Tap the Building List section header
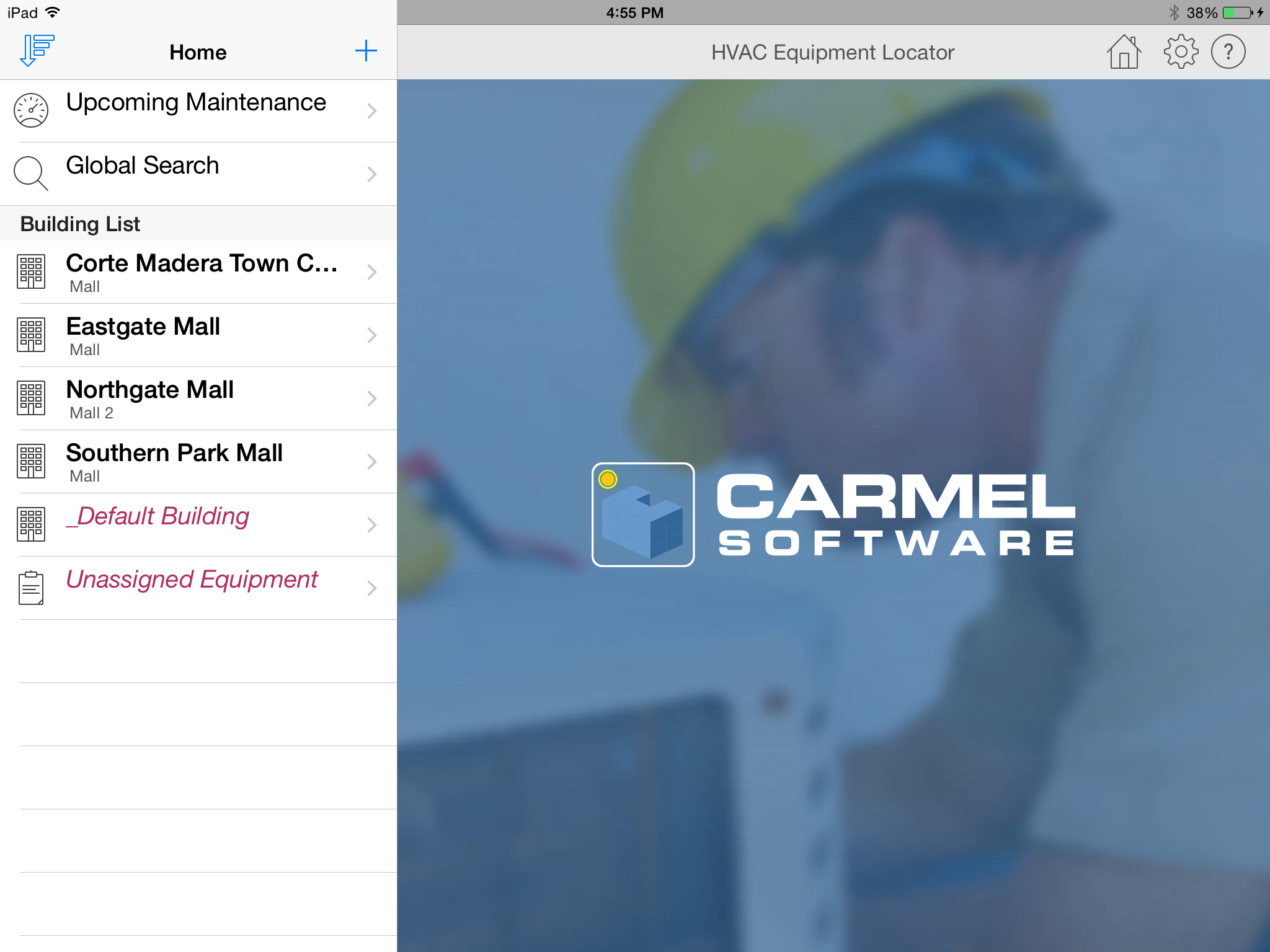The height and width of the screenshot is (952, 1270). 198,223
